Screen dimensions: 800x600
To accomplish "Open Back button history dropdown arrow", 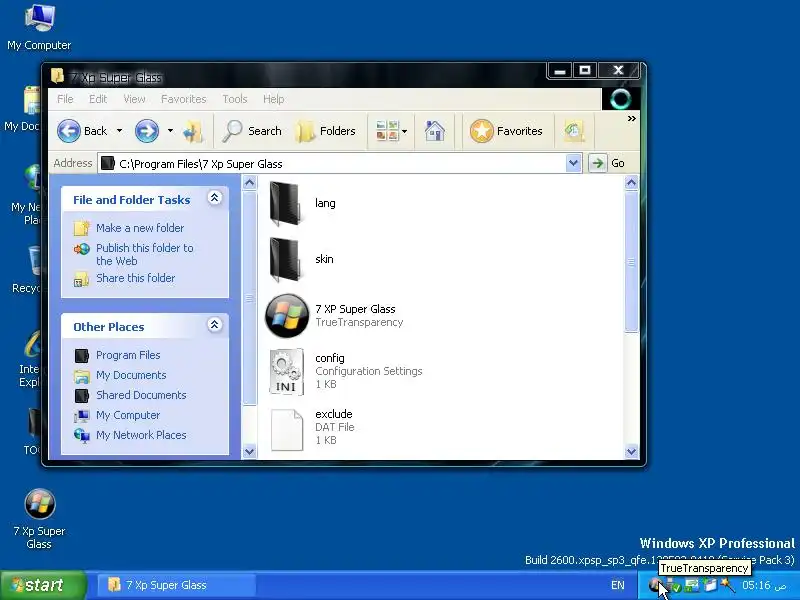I will [x=119, y=131].
